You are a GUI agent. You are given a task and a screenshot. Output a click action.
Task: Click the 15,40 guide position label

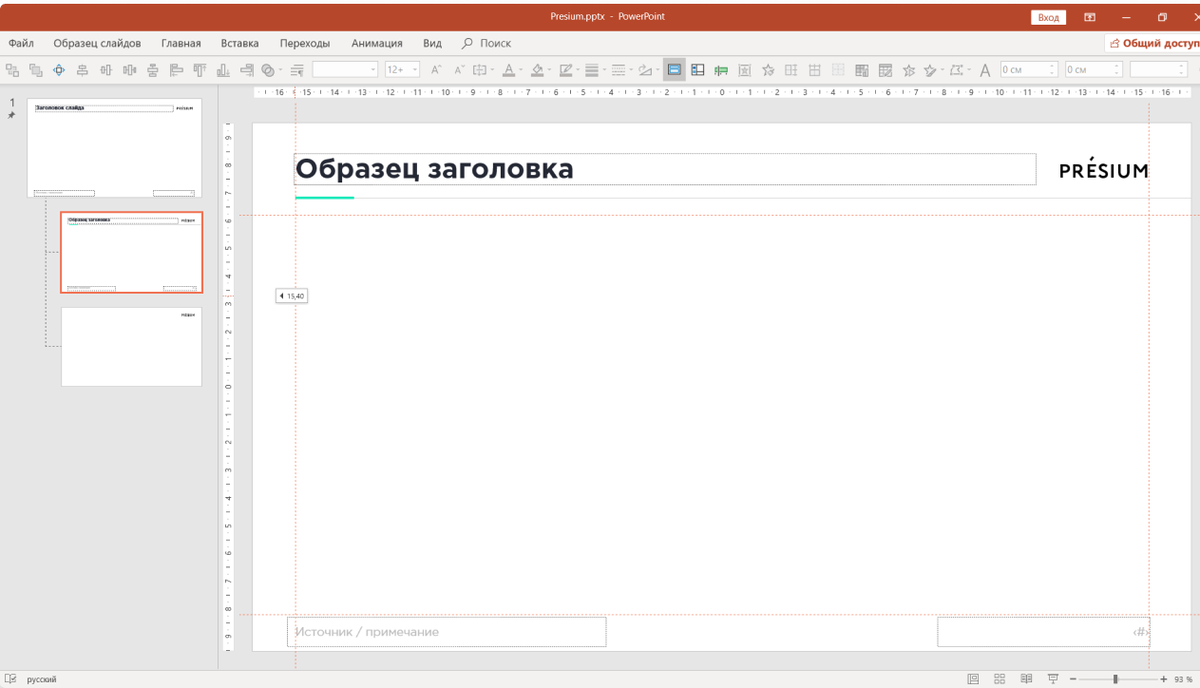point(291,296)
